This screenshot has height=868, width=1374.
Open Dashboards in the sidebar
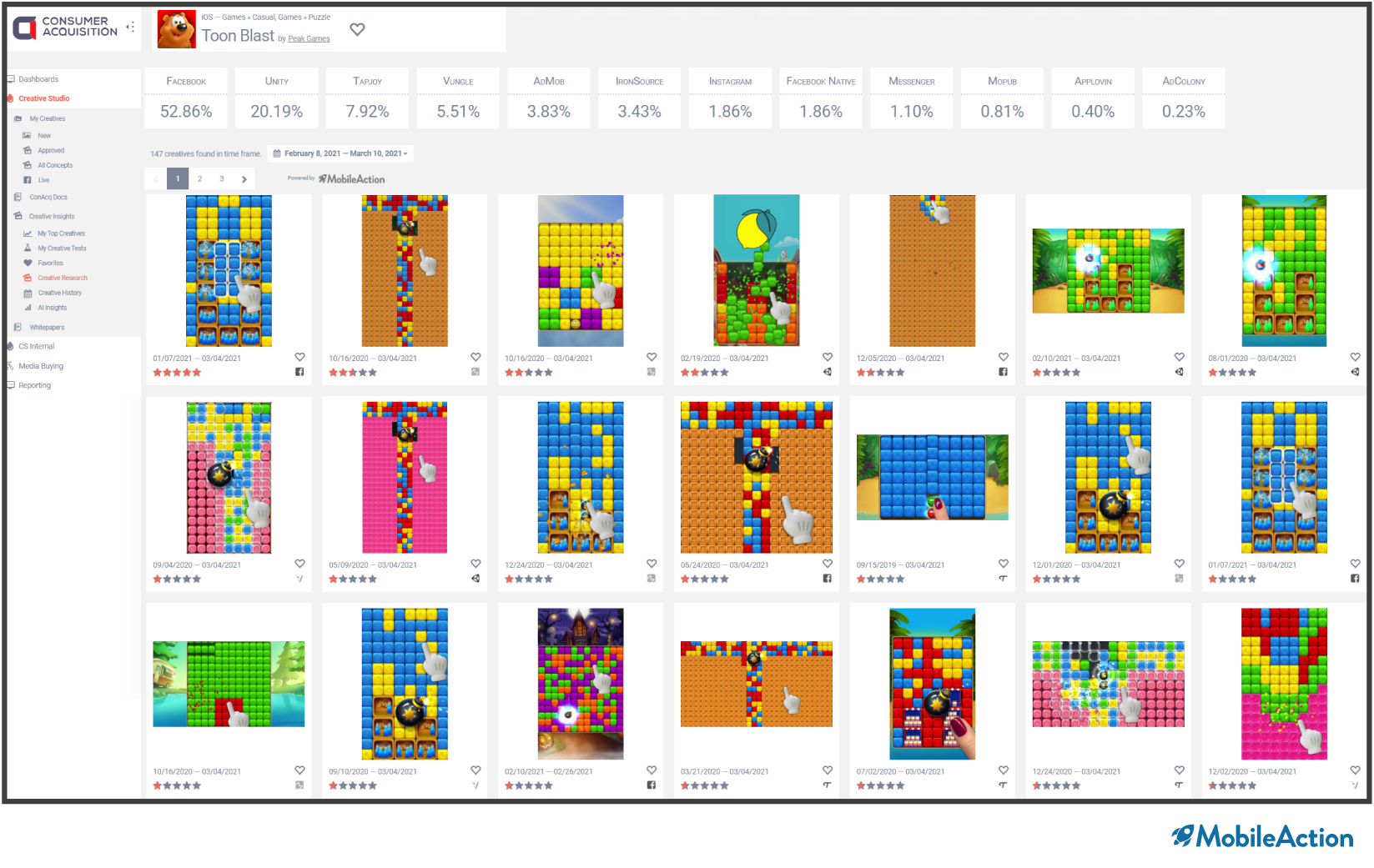coord(38,79)
